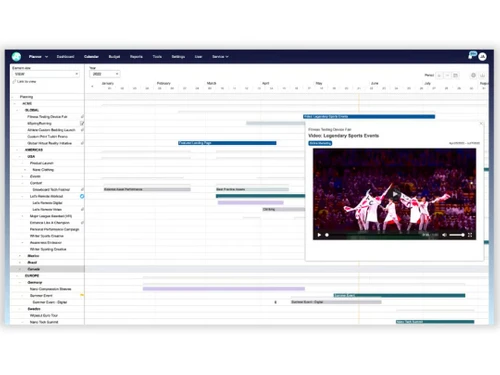Expand the Mexico tree node

point(20,256)
